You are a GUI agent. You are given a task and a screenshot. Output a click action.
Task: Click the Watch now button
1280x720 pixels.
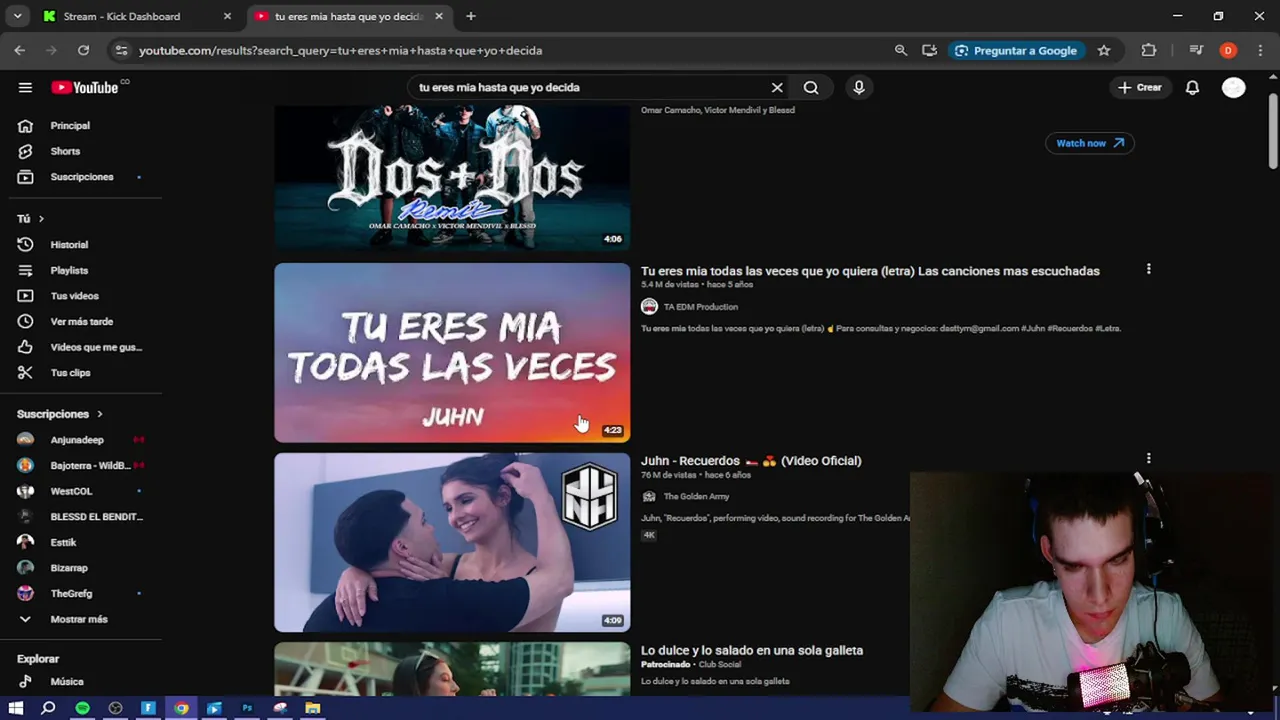coord(1090,143)
